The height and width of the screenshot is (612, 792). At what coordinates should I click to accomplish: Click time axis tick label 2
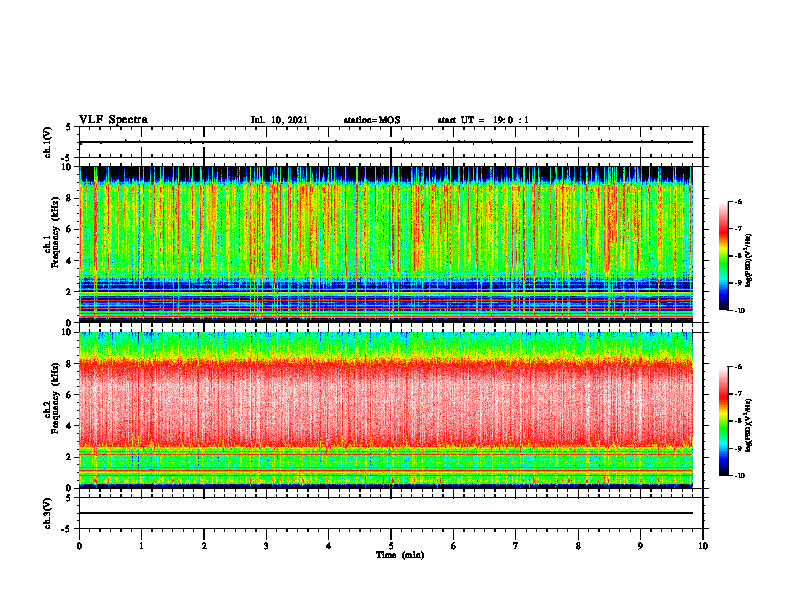pos(204,546)
